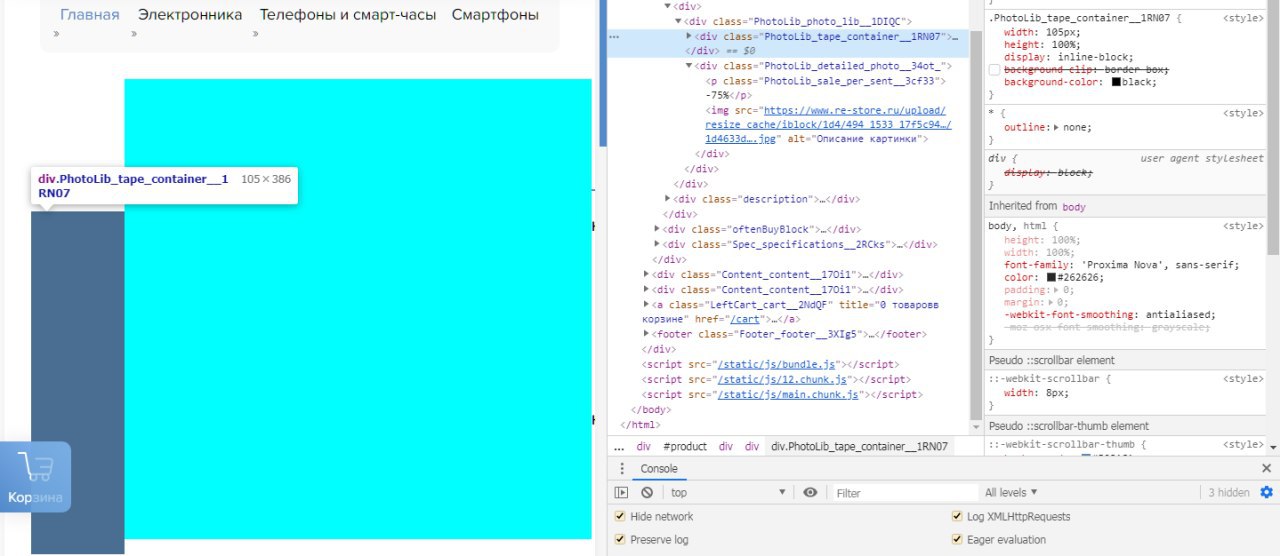Viewport: 1280px width, 556px height.
Task: Open Телефоны и смарт-часы link
Action: tap(347, 15)
